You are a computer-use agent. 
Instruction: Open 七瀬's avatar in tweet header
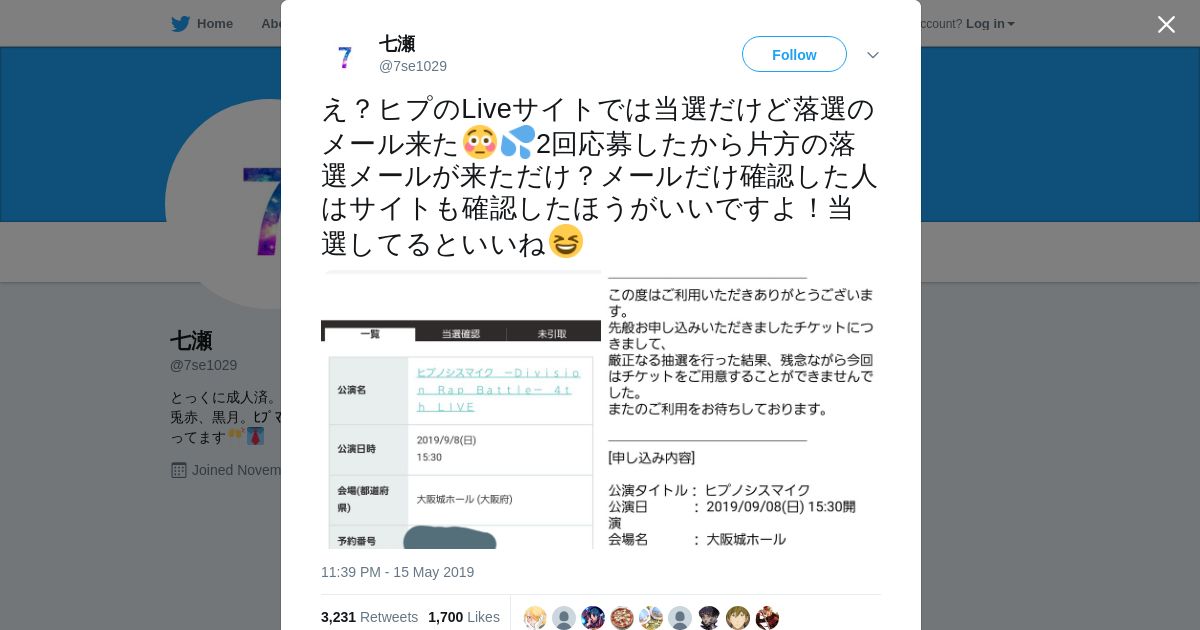pos(345,55)
